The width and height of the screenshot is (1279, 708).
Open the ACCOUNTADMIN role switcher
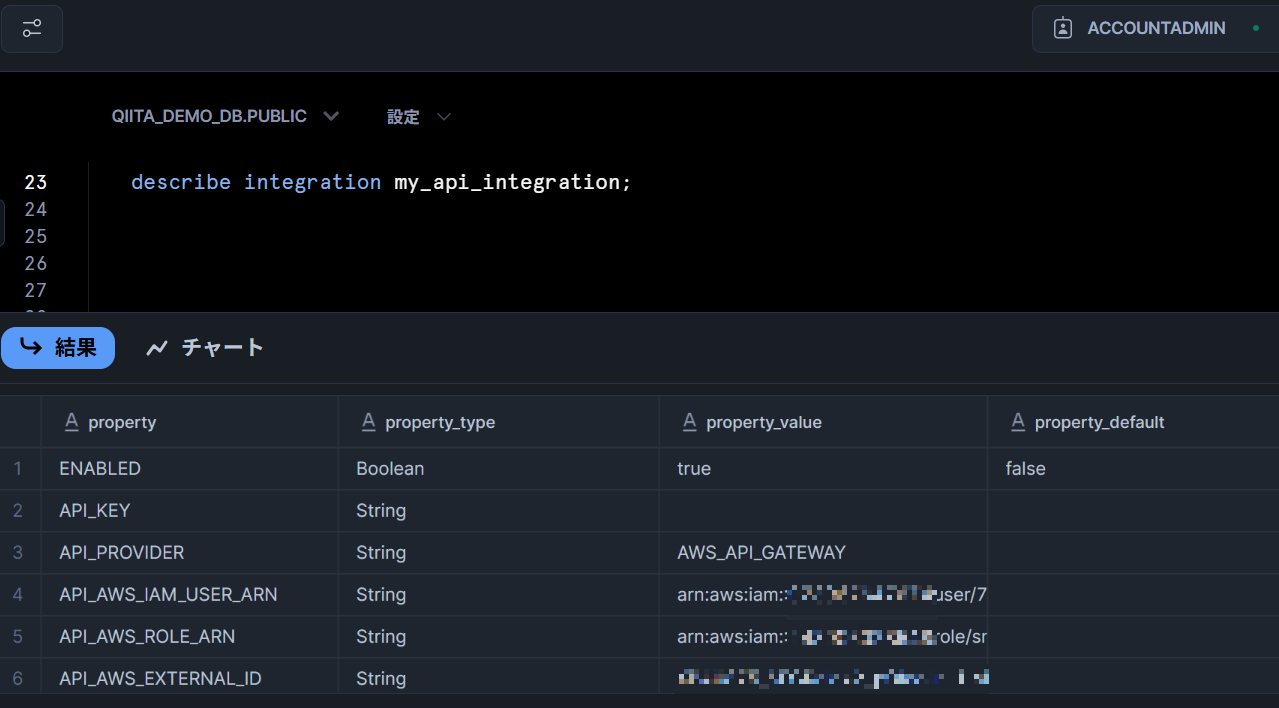[x=1155, y=28]
